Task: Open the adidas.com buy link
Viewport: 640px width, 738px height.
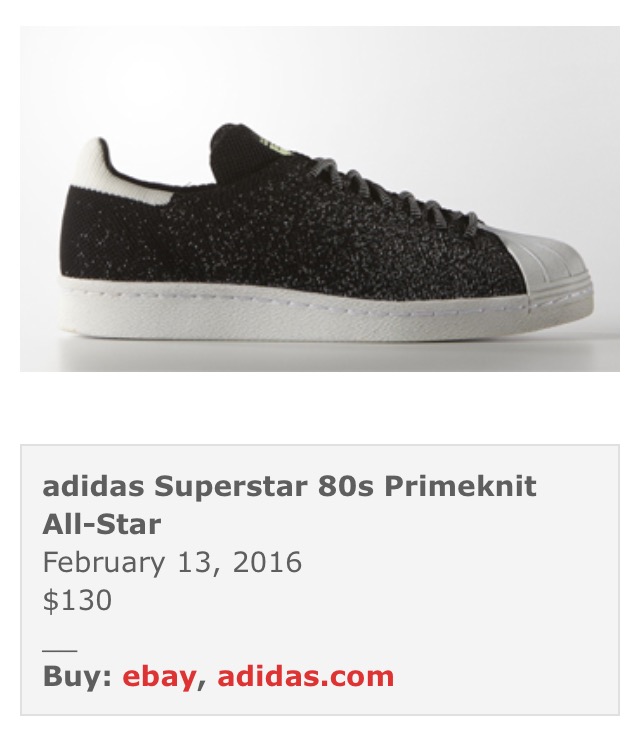Action: (x=305, y=676)
